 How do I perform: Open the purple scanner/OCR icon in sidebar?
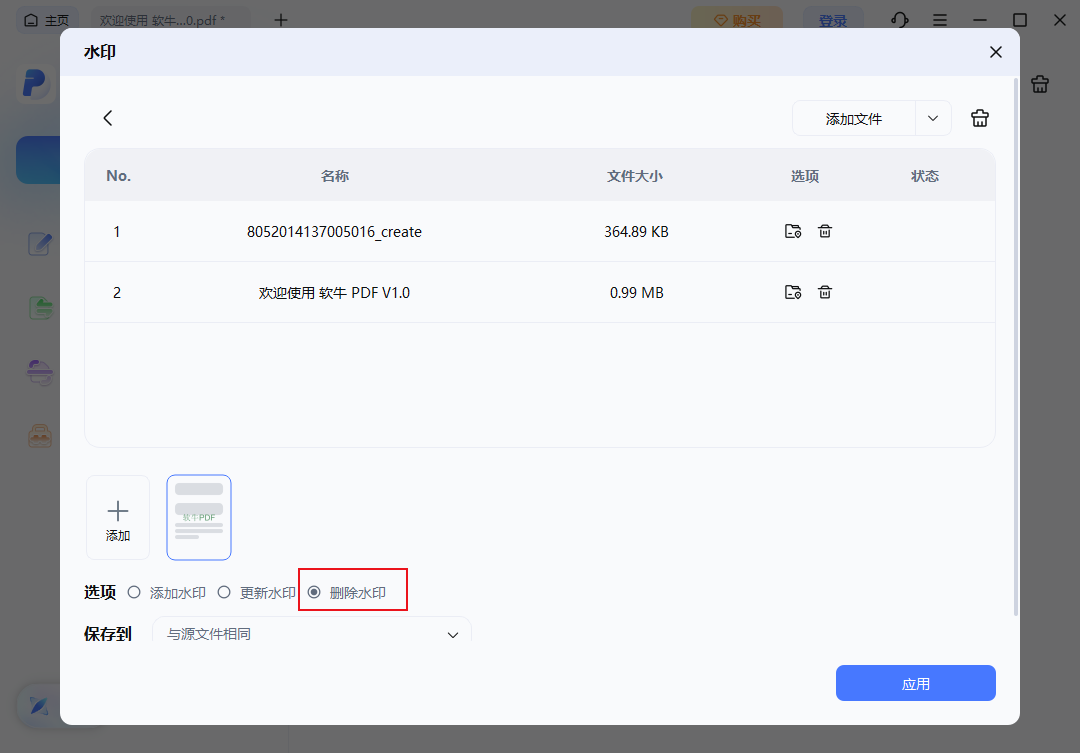coord(40,373)
